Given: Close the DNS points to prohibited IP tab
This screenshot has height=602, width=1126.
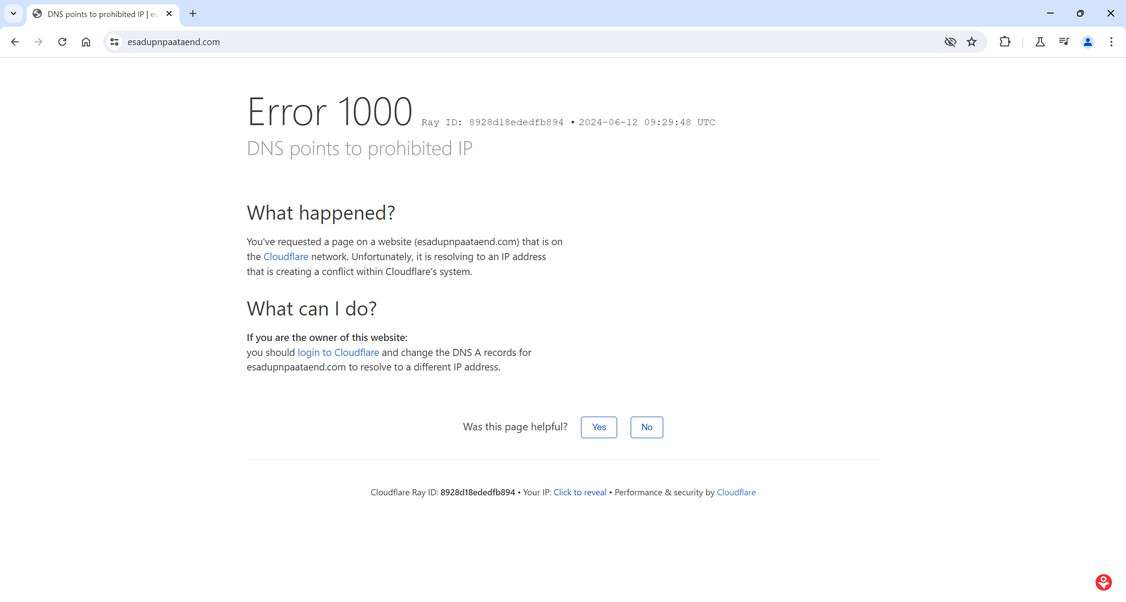Looking at the screenshot, I should coord(169,14).
